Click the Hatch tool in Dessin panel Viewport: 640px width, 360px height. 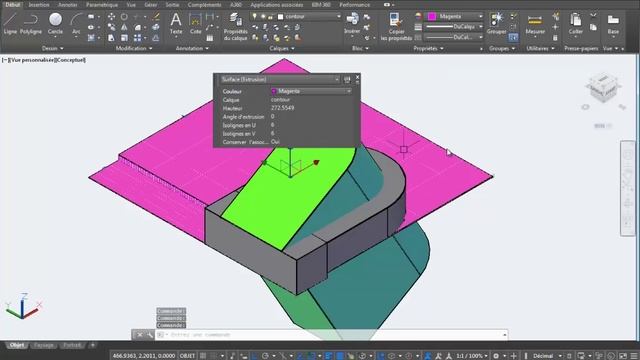coord(91,38)
